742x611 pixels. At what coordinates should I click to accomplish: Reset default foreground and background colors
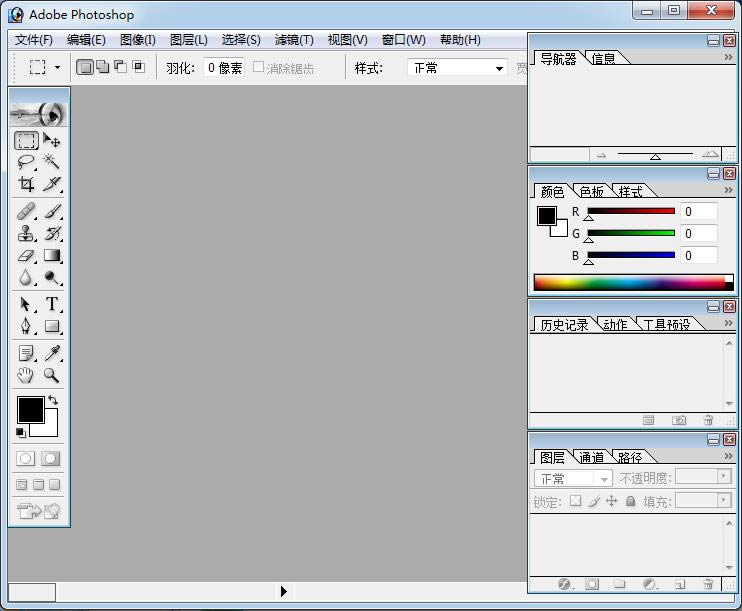click(20, 433)
